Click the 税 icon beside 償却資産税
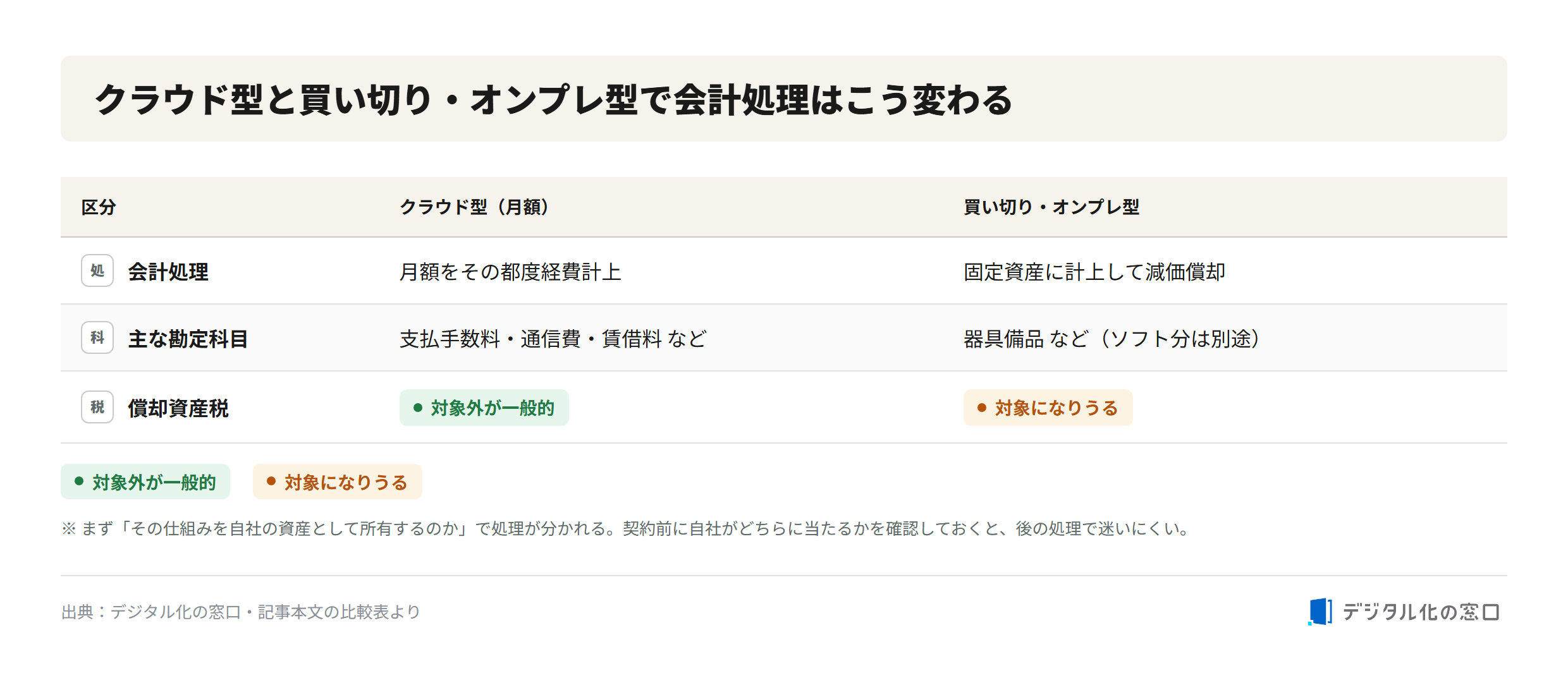 97,407
